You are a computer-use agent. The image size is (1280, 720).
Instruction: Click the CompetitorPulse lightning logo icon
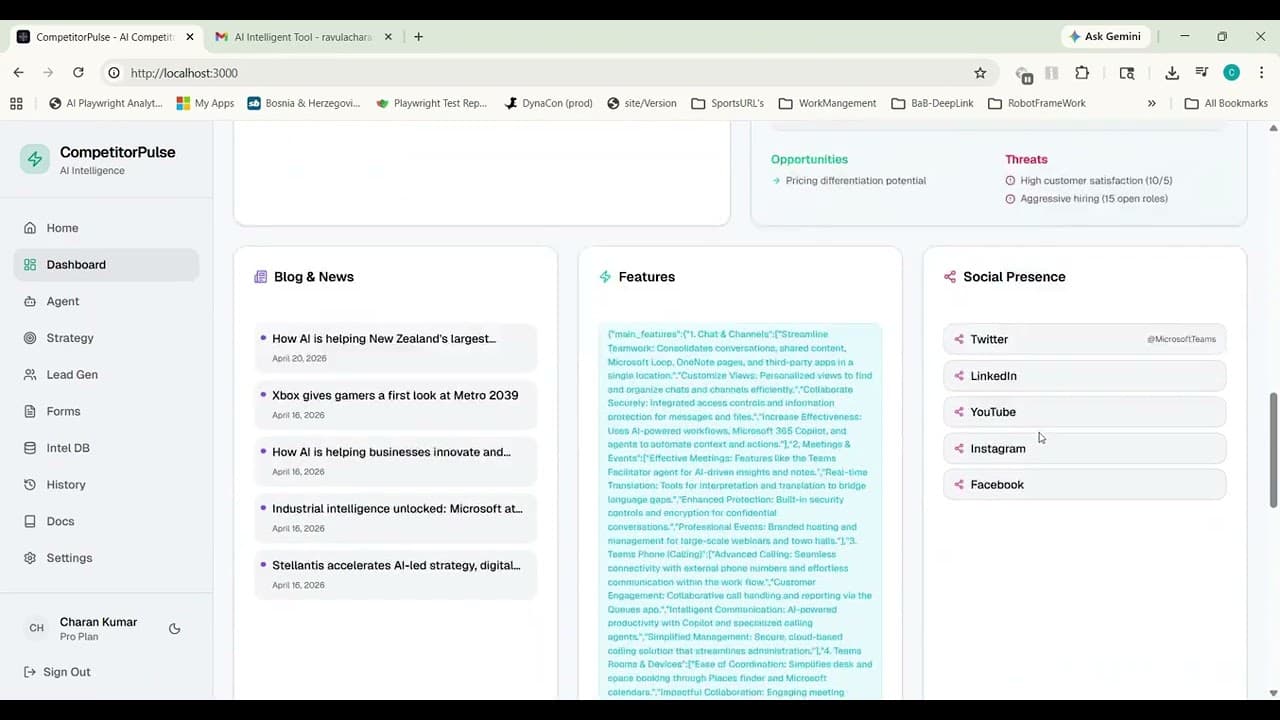35,159
